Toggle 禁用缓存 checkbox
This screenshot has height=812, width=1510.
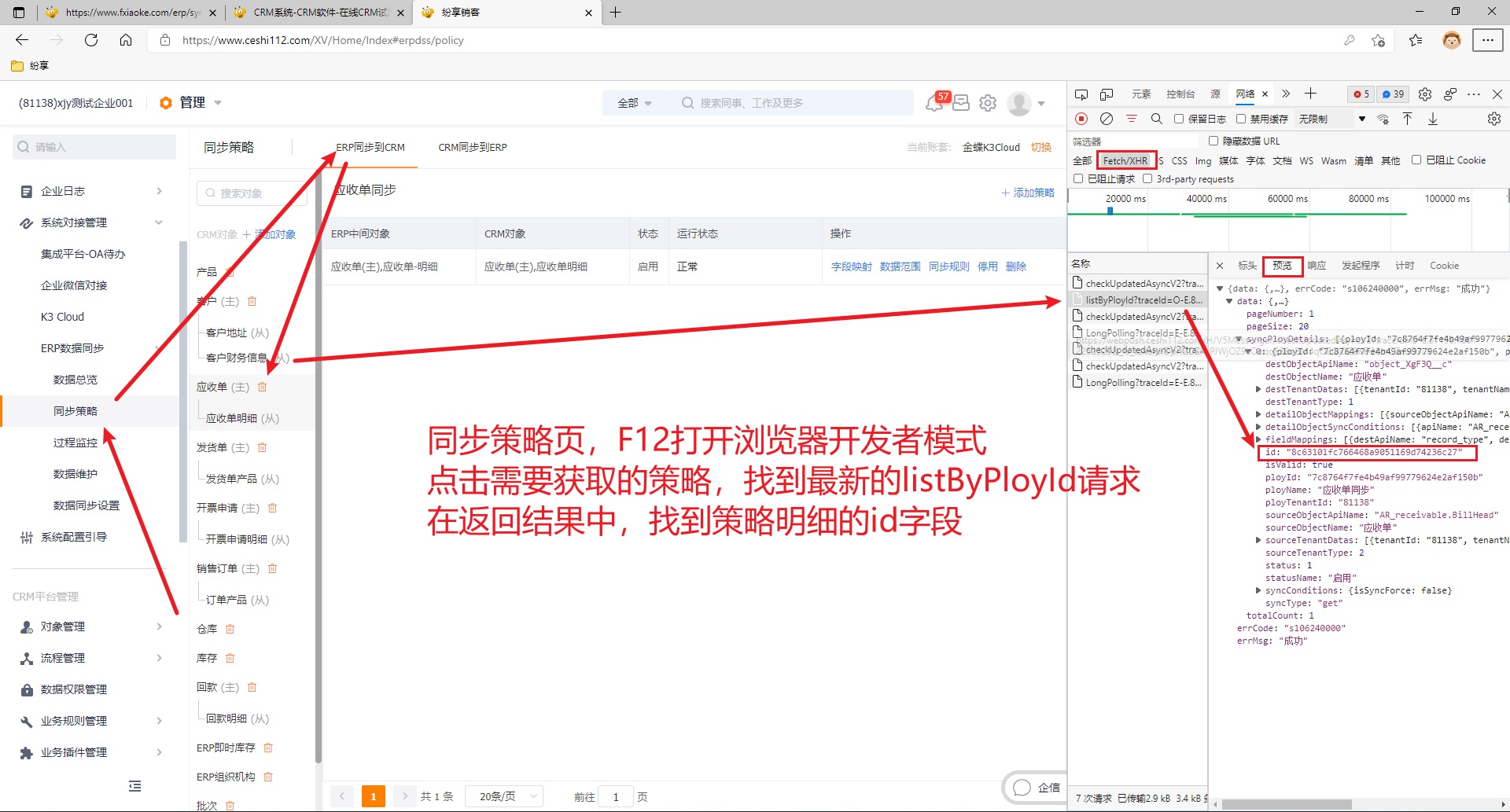click(1241, 119)
